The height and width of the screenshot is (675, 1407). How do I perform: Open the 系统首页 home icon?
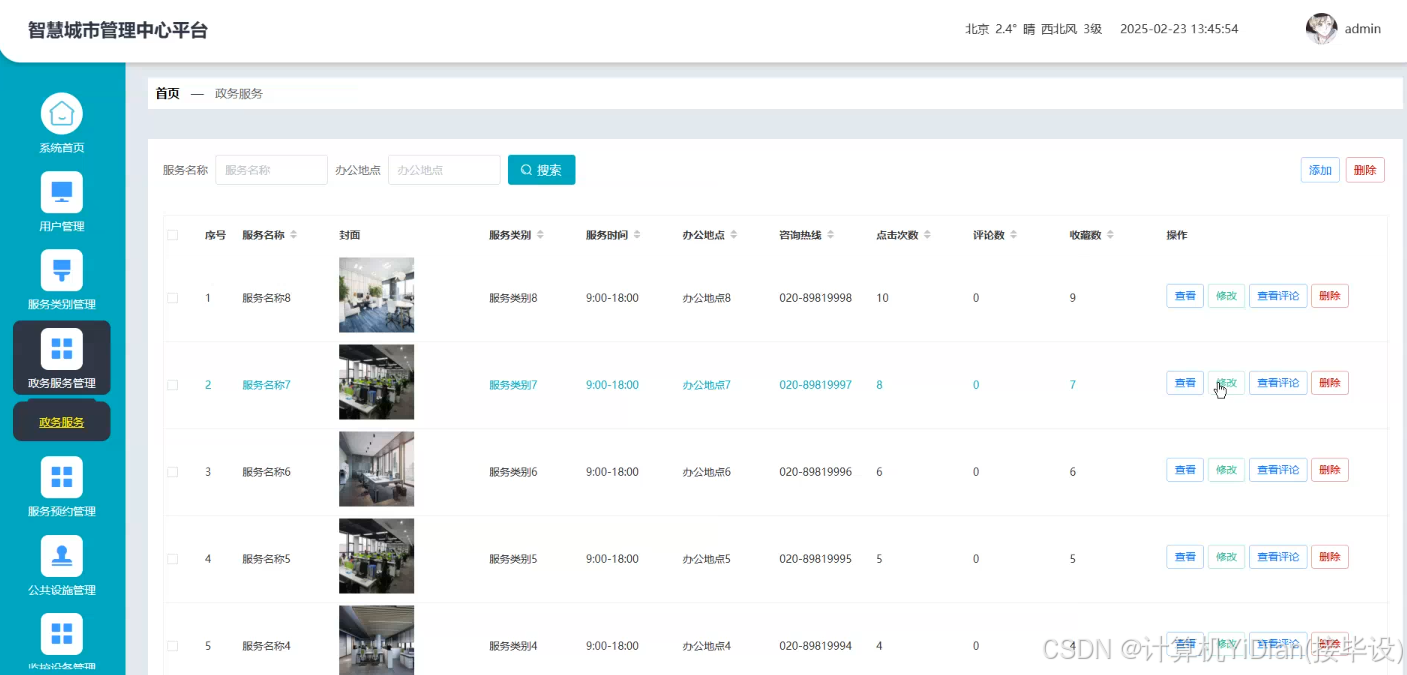tap(62, 114)
